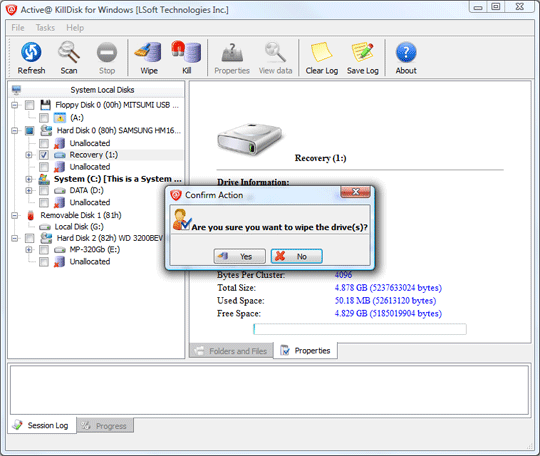Open the File menu

tap(18, 28)
